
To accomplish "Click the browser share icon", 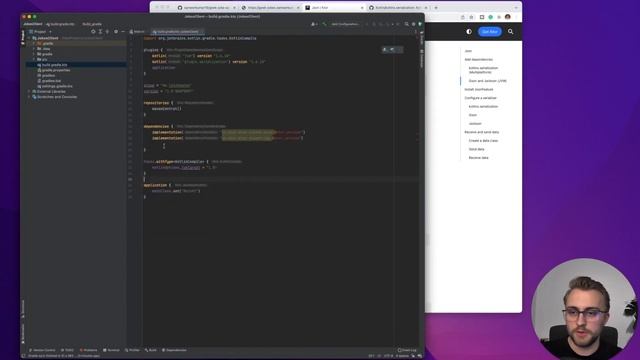I will point(462,17).
